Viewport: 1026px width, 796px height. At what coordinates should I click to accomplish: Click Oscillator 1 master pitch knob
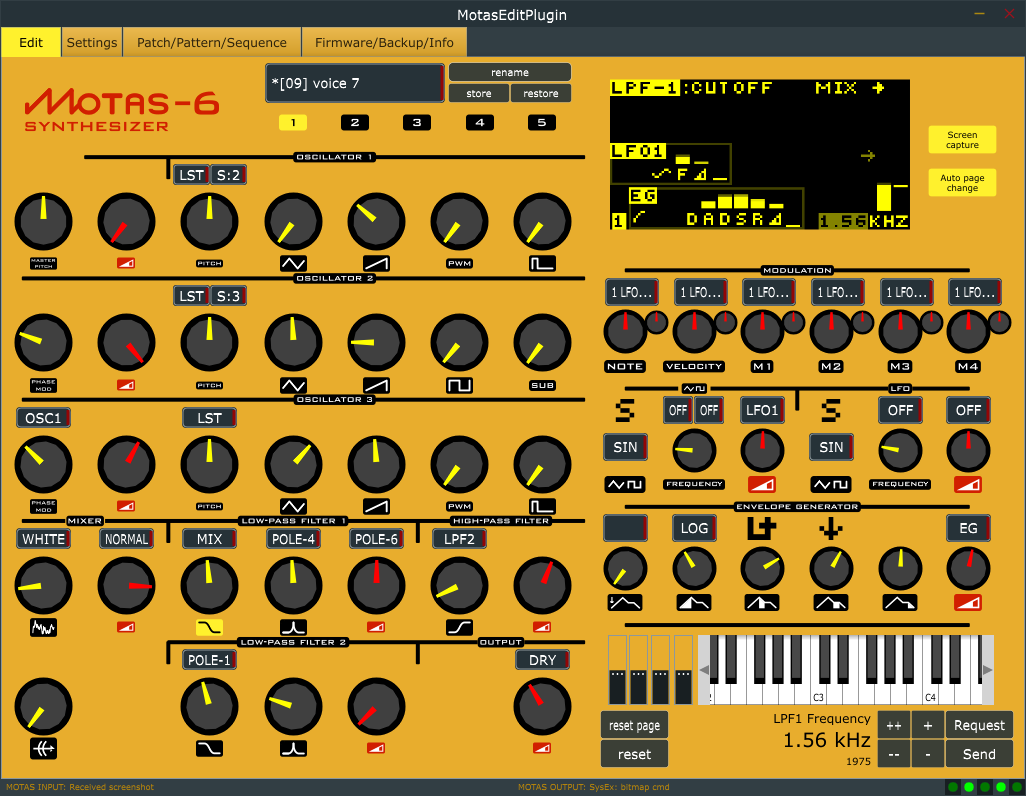(43, 221)
